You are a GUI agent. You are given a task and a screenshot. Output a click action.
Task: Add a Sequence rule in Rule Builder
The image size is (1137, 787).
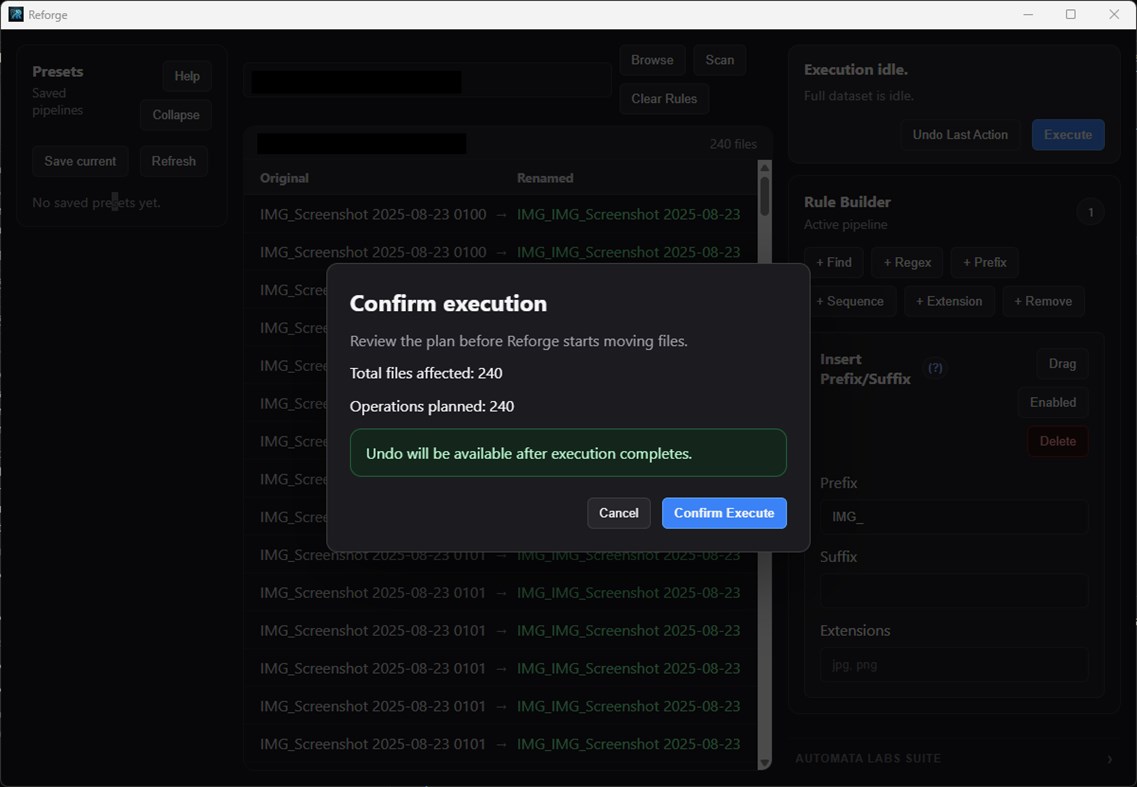851,301
